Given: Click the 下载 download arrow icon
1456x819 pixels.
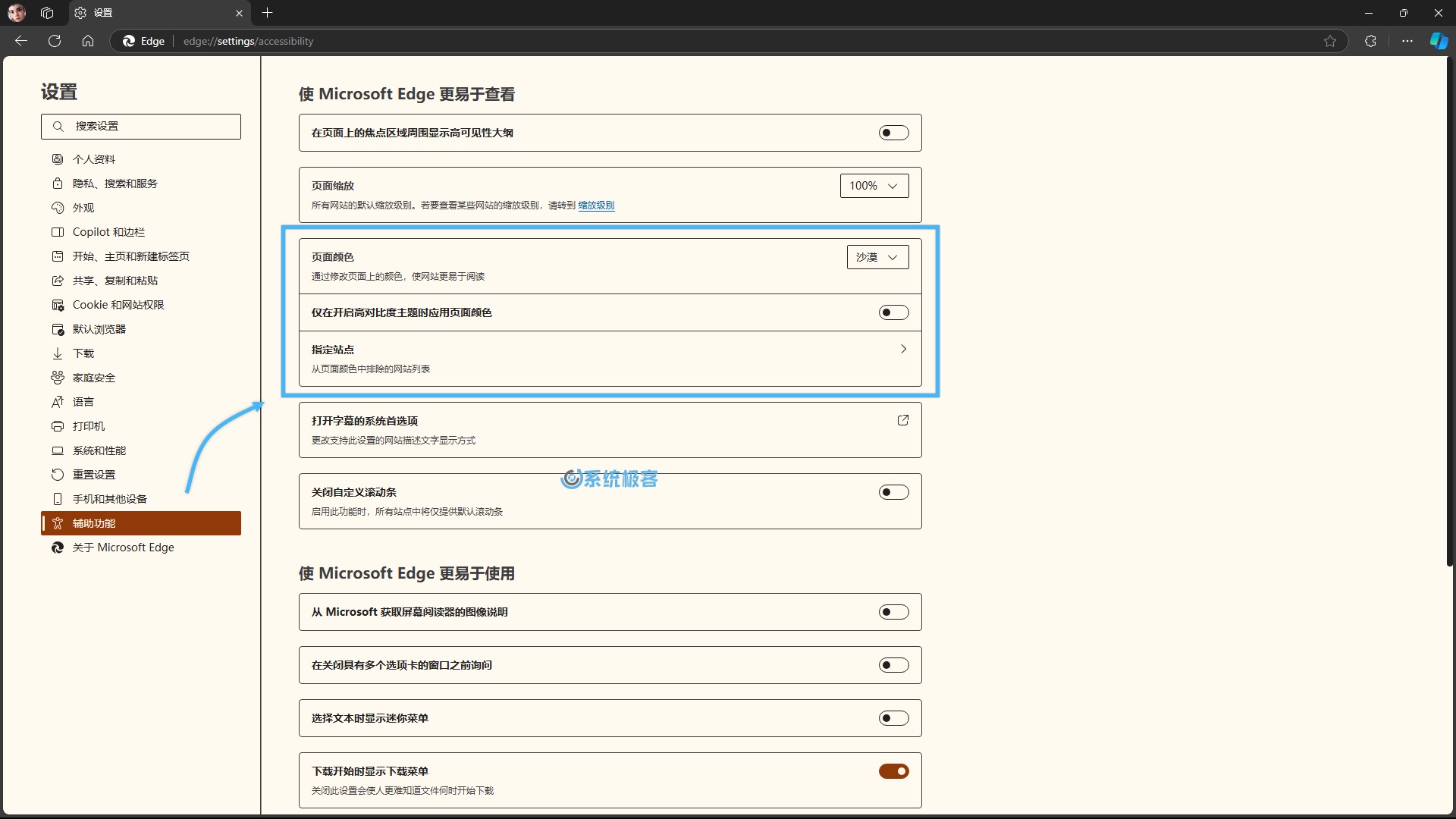Looking at the screenshot, I should [x=58, y=353].
